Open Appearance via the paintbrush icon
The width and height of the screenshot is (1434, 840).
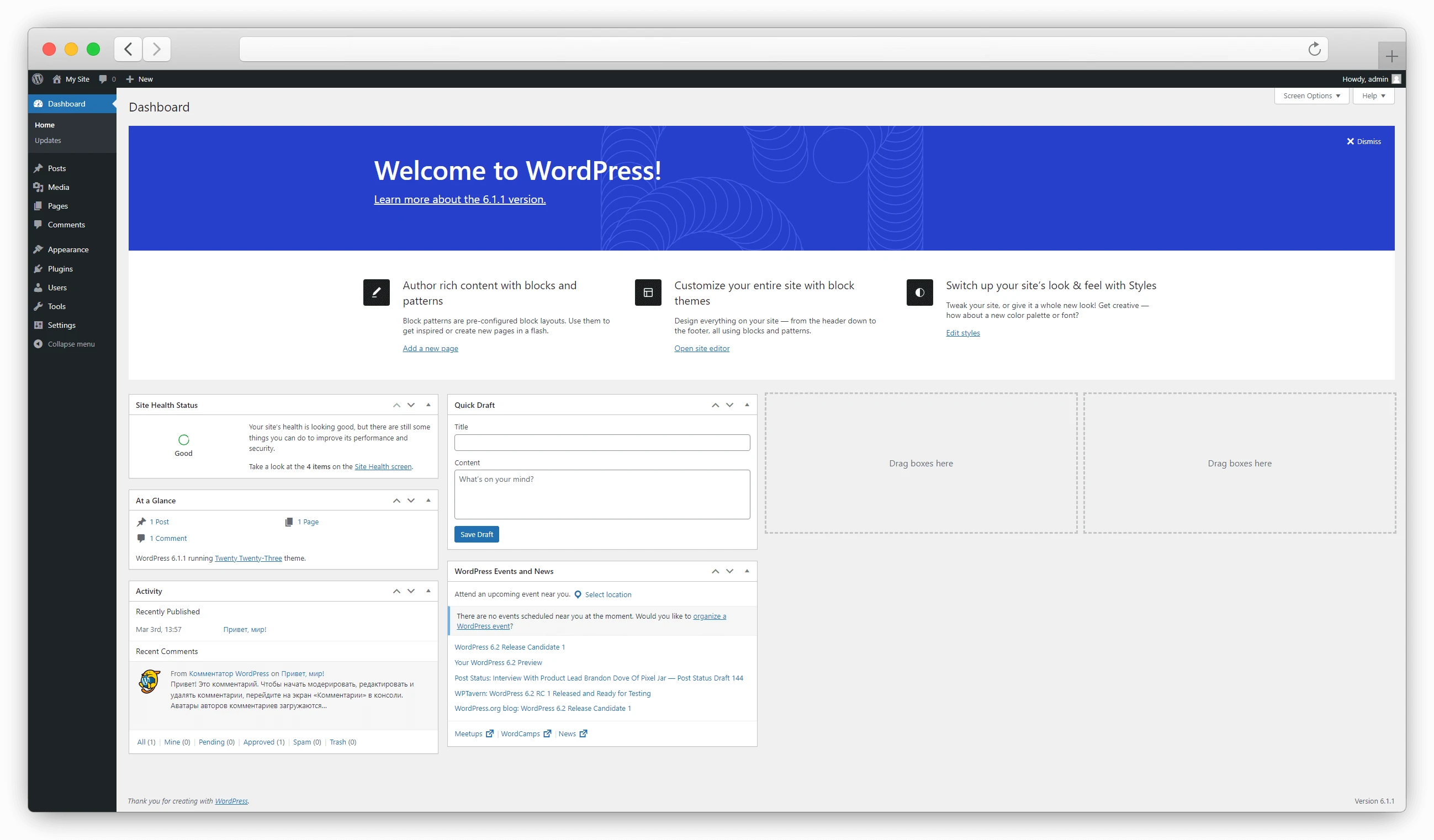39,249
